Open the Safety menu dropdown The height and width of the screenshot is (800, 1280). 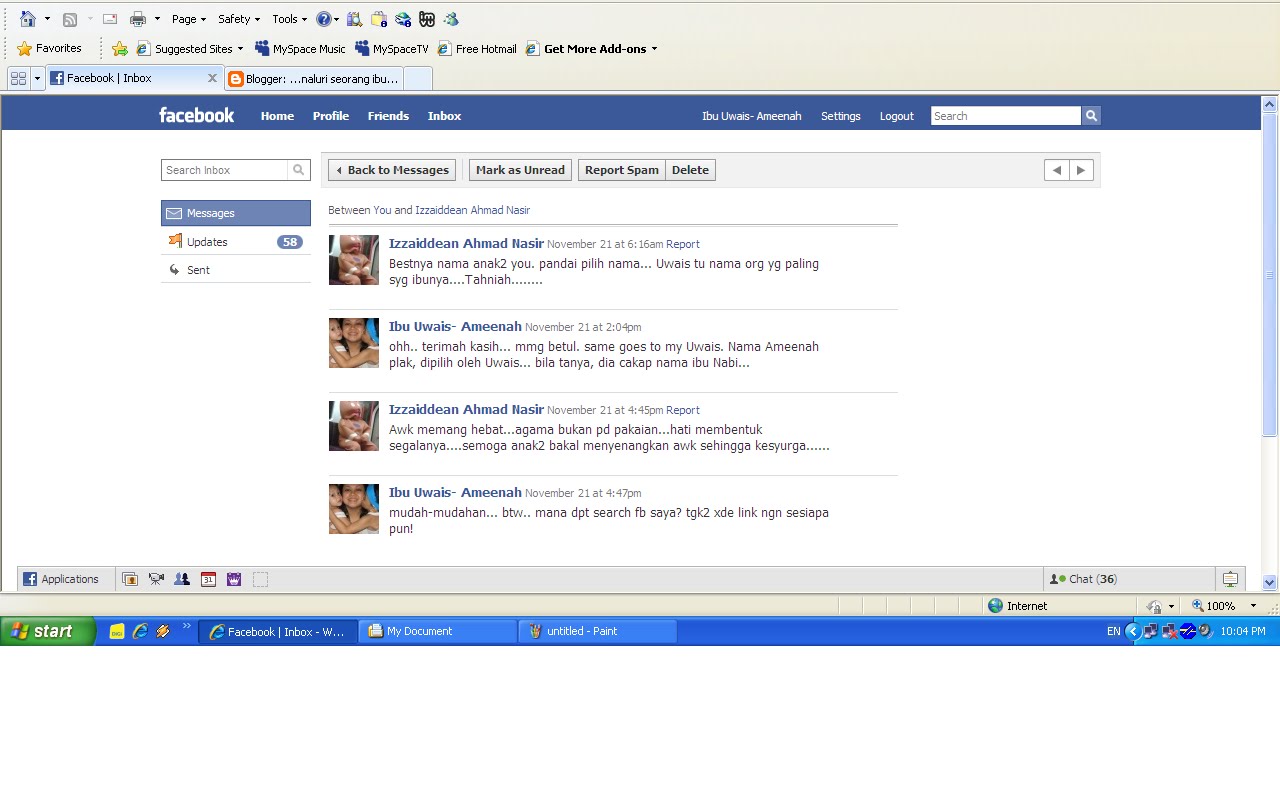click(x=239, y=19)
